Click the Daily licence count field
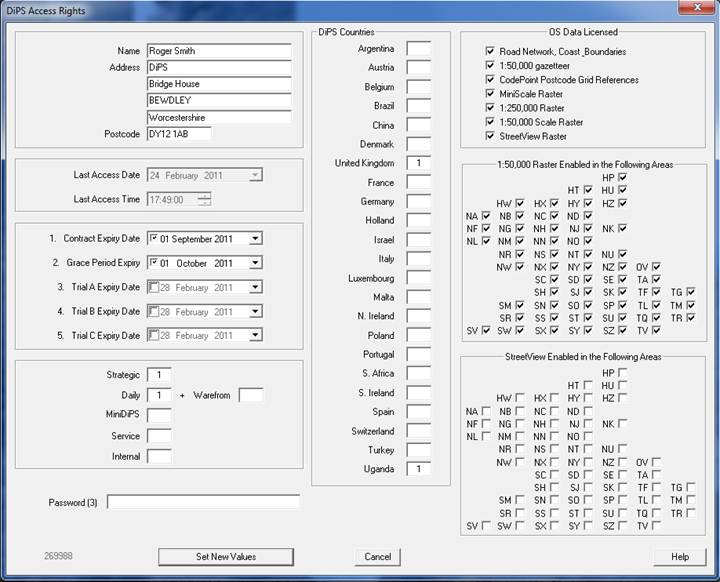720x582 pixels. tap(159, 395)
